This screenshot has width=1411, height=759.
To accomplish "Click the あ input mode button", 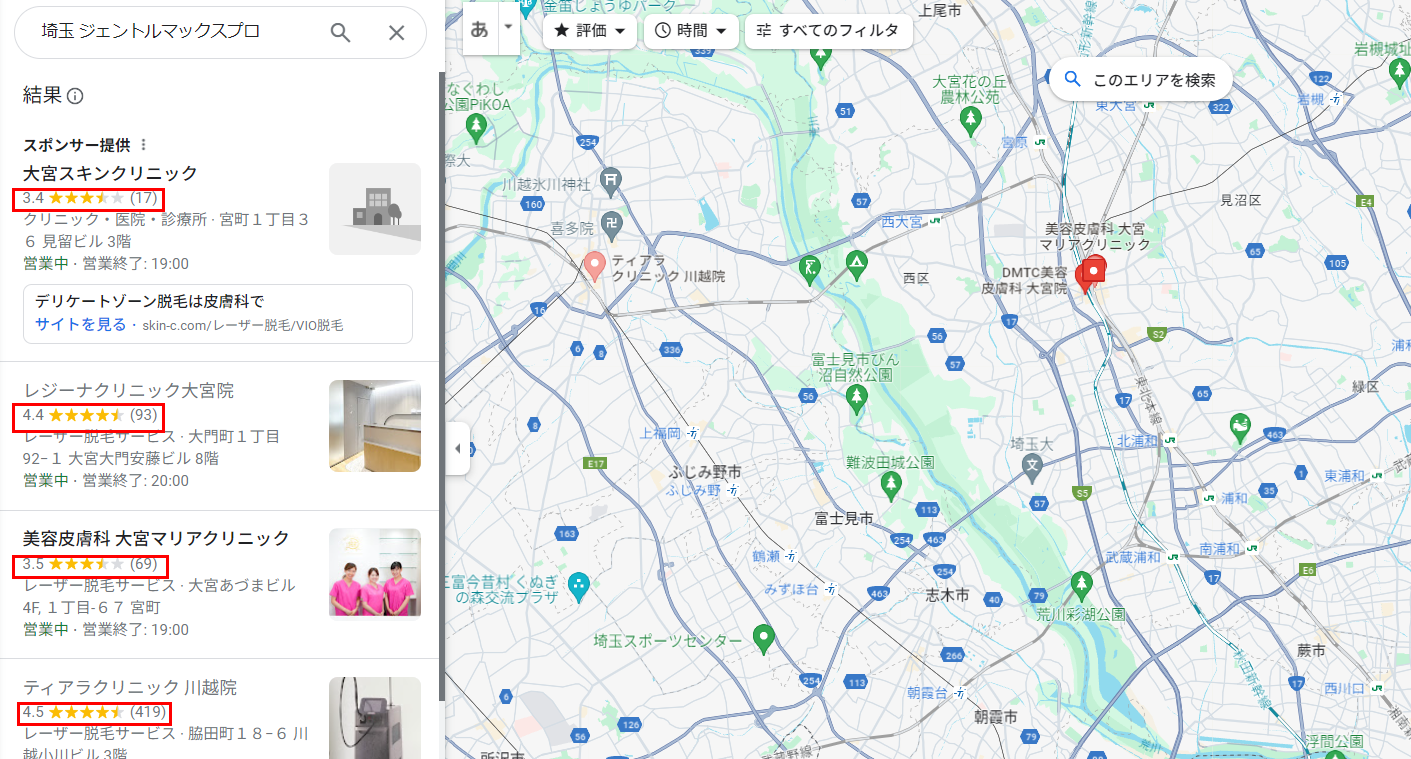I will [x=480, y=29].
